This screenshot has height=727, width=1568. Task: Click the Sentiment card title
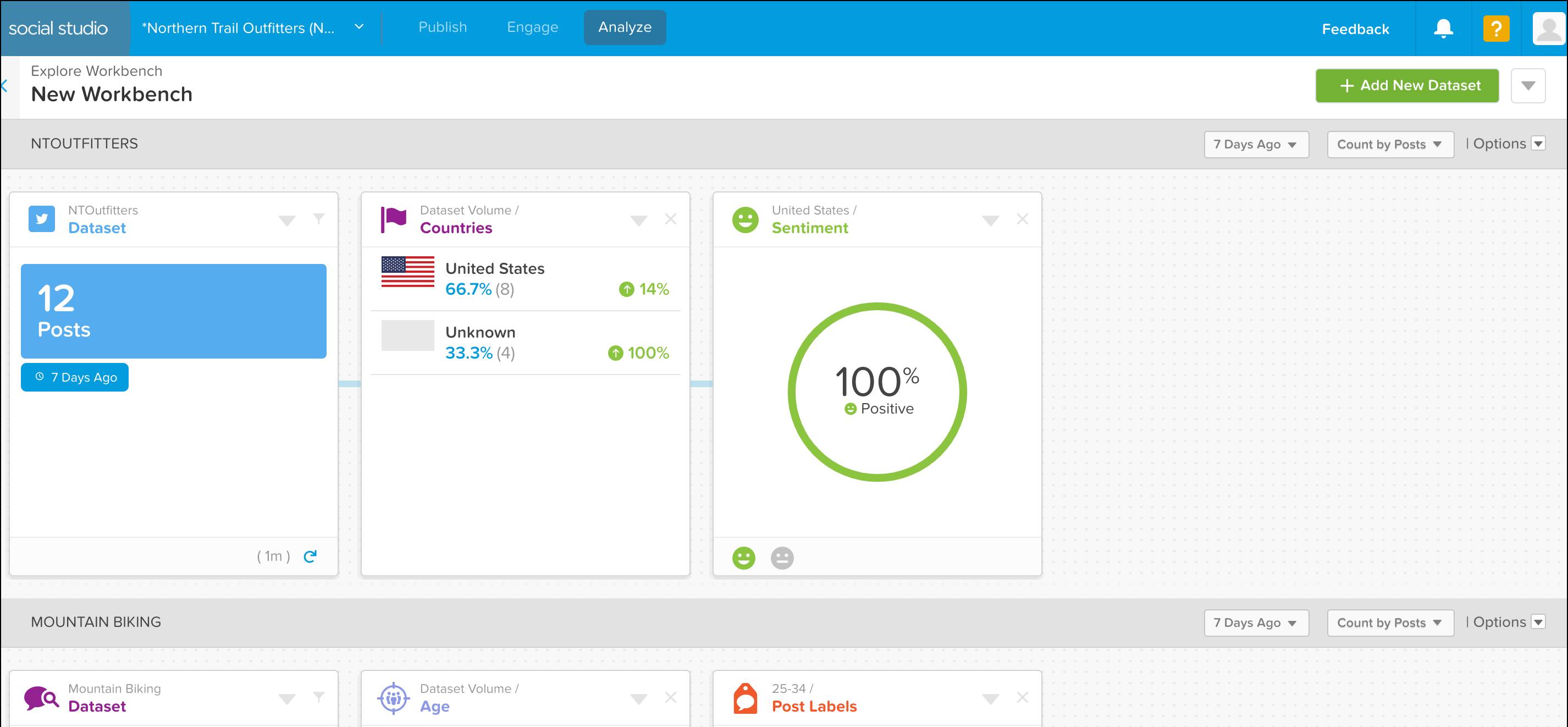(x=809, y=228)
